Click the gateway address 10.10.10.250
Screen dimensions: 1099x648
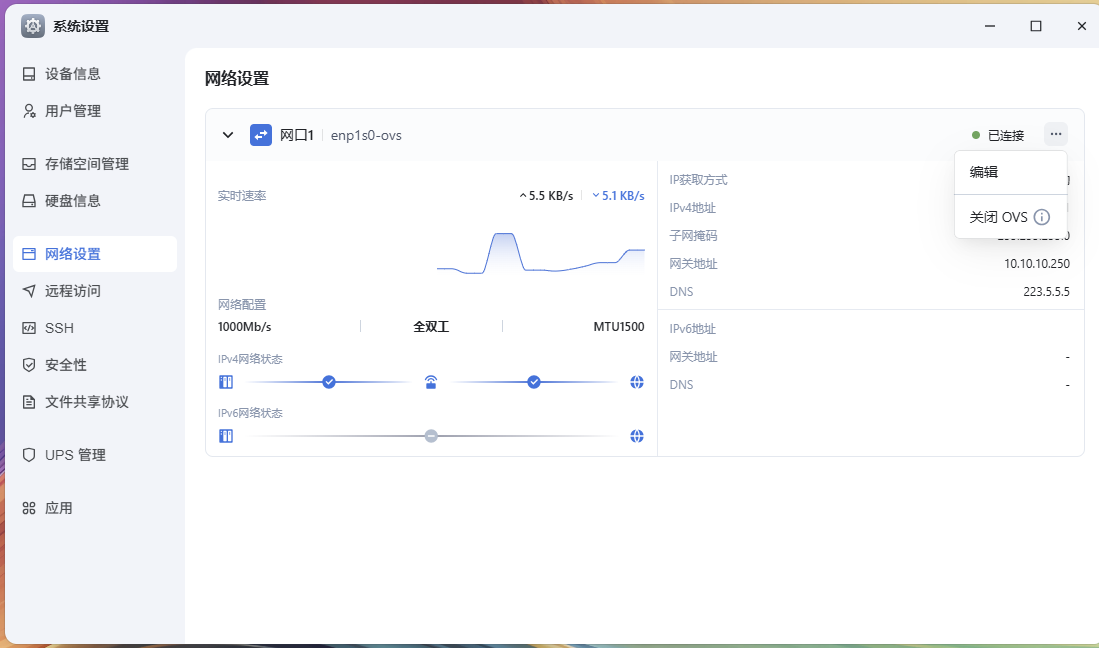(1037, 263)
